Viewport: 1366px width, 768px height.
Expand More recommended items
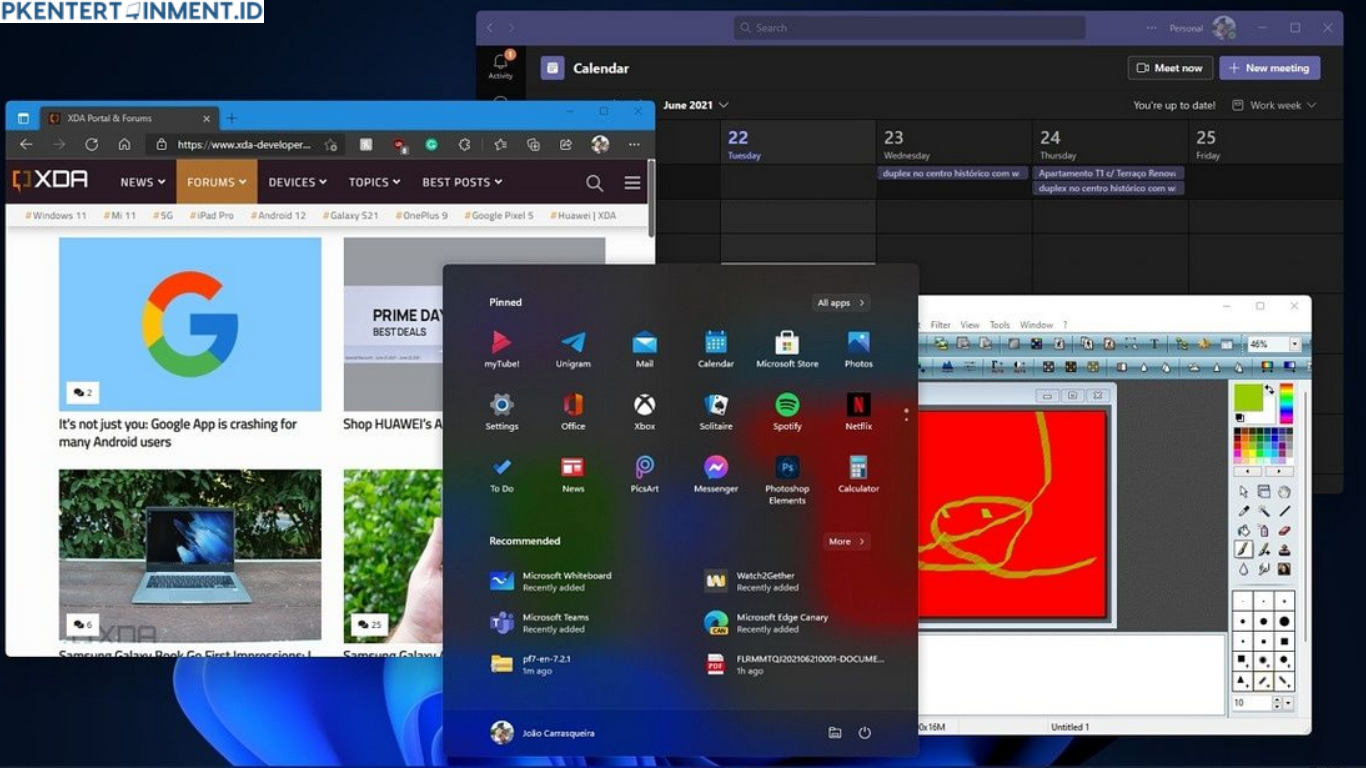[847, 541]
